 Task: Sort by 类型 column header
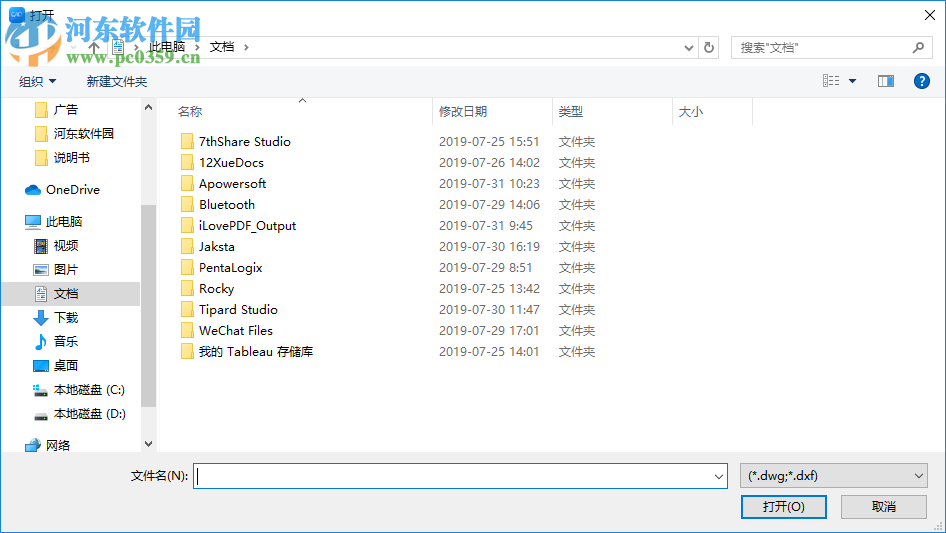[571, 112]
